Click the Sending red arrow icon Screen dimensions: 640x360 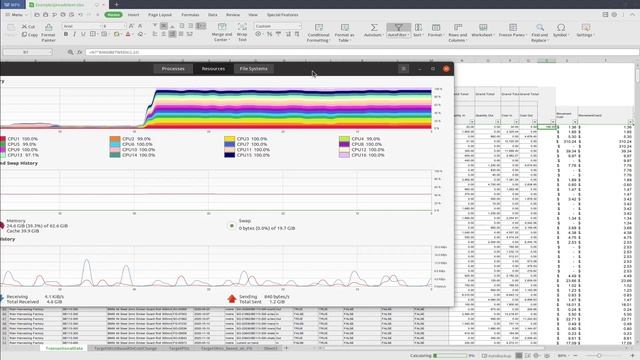click(x=232, y=299)
